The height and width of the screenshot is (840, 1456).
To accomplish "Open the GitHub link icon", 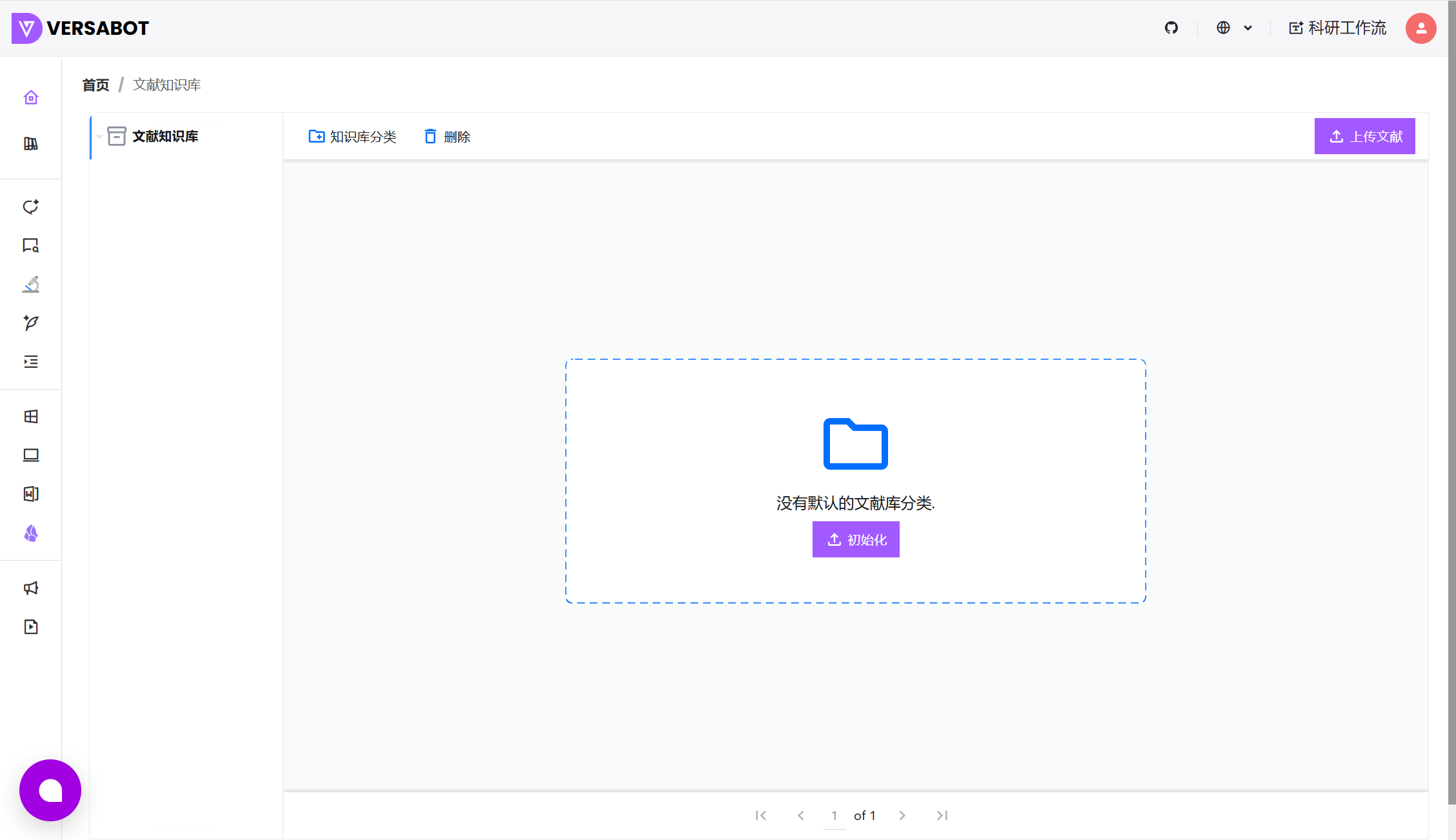I will pos(1171,28).
